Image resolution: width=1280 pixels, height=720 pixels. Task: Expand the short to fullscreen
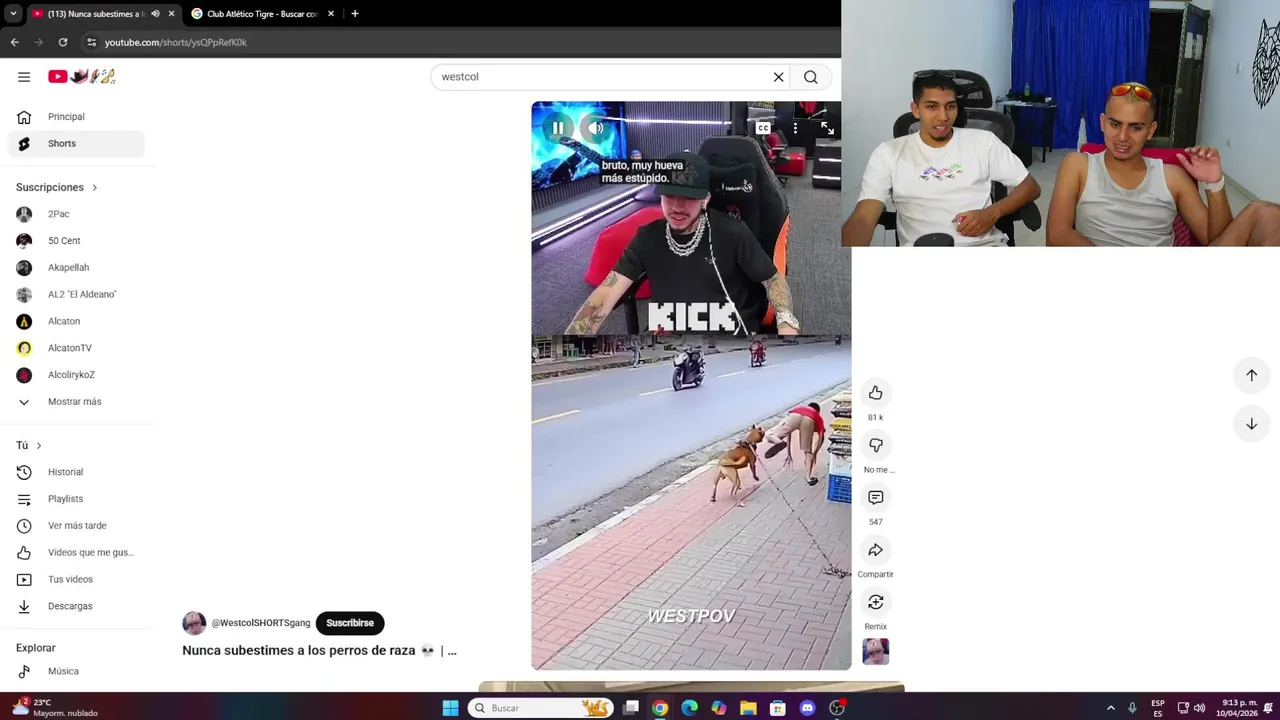tap(827, 128)
